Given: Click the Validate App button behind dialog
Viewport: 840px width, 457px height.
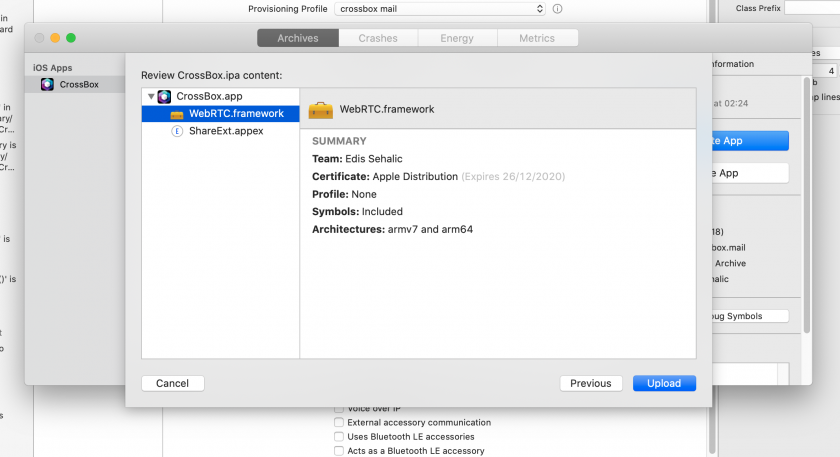Looking at the screenshot, I should point(750,173).
